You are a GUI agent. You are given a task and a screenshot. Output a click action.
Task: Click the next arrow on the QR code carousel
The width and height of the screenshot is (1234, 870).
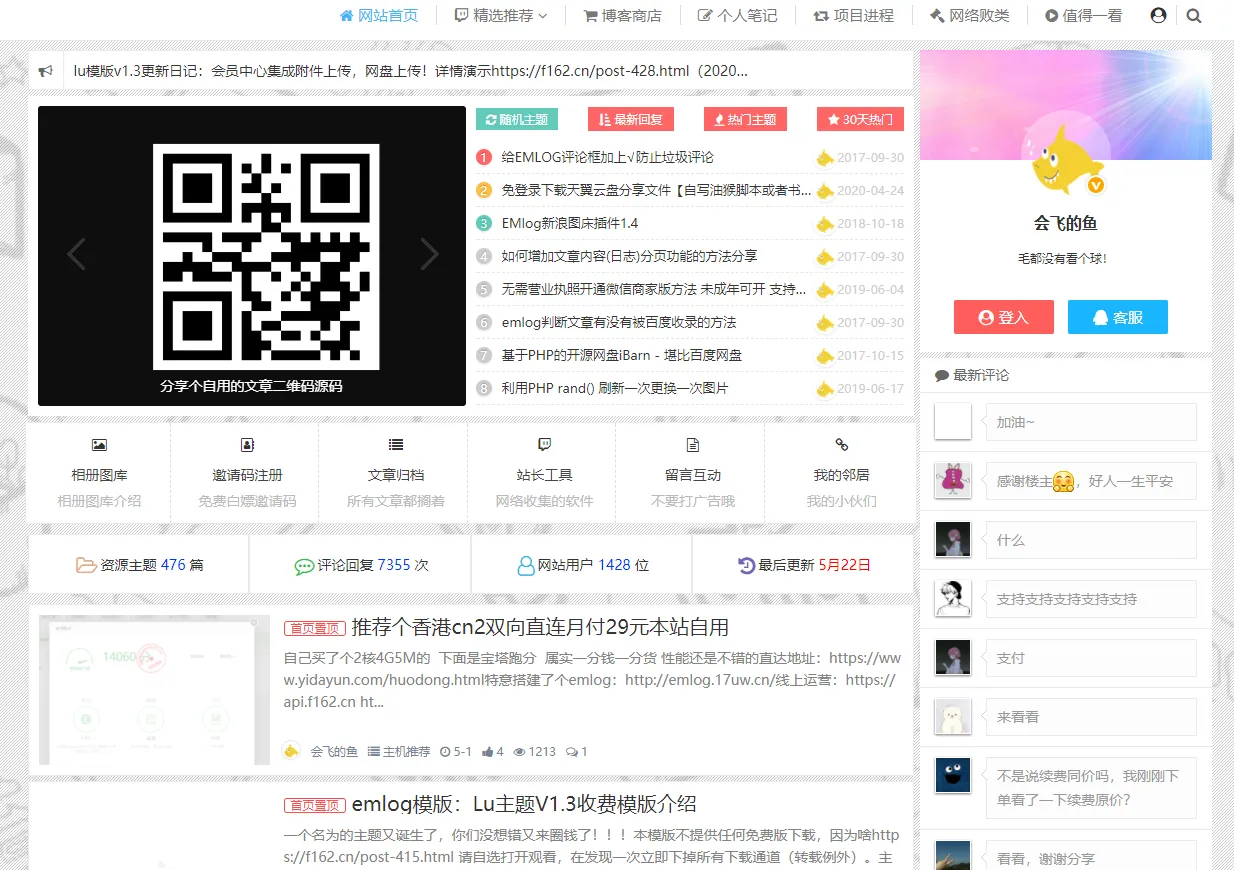pyautogui.click(x=430, y=255)
